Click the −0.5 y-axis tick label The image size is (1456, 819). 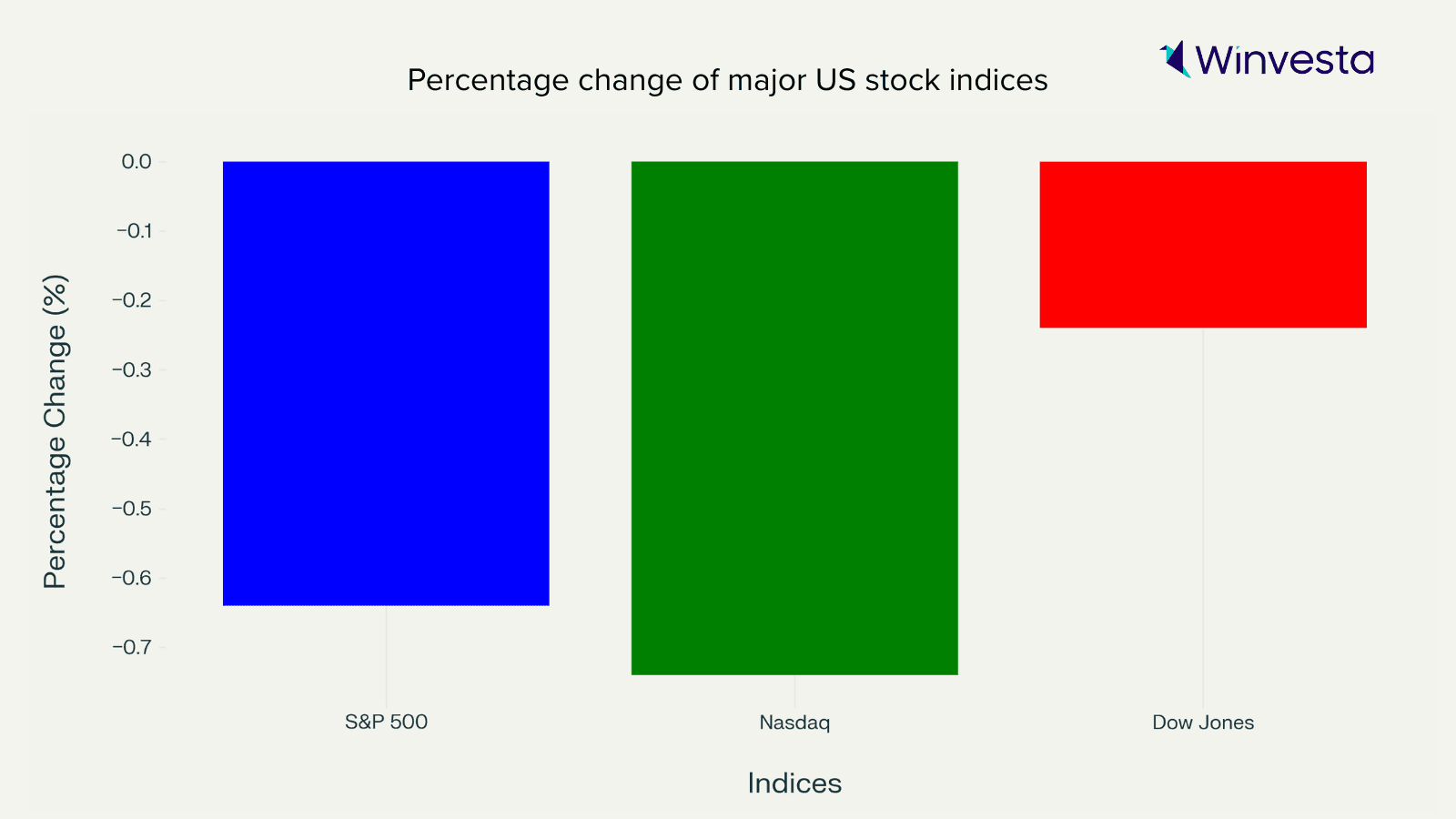(x=134, y=509)
